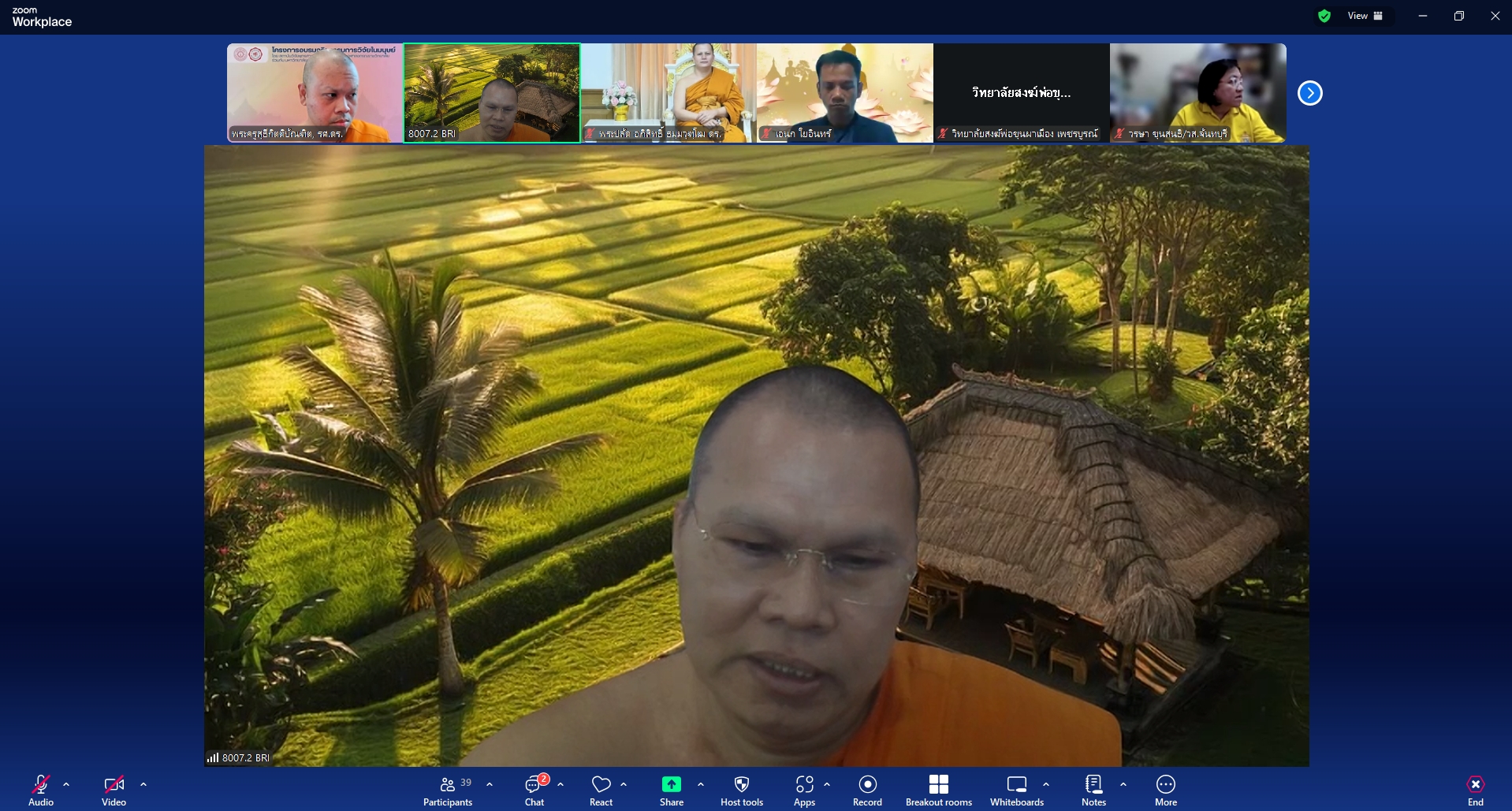Open the View layout menu
Screen dimensions: 1512x811
[1365, 16]
